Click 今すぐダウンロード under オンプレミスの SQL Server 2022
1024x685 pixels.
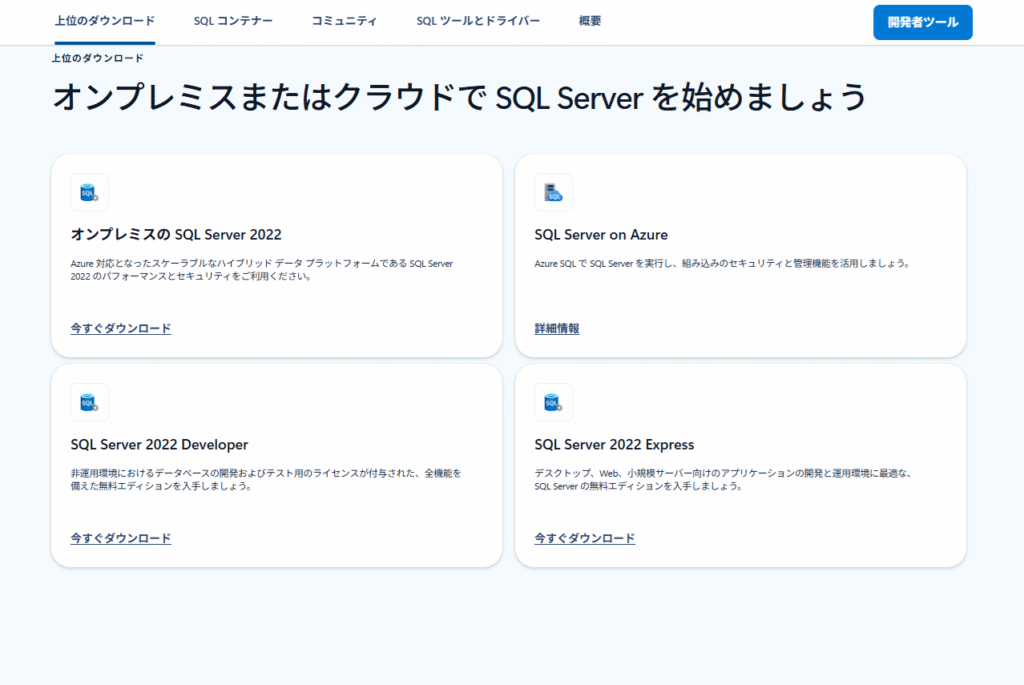tap(121, 328)
